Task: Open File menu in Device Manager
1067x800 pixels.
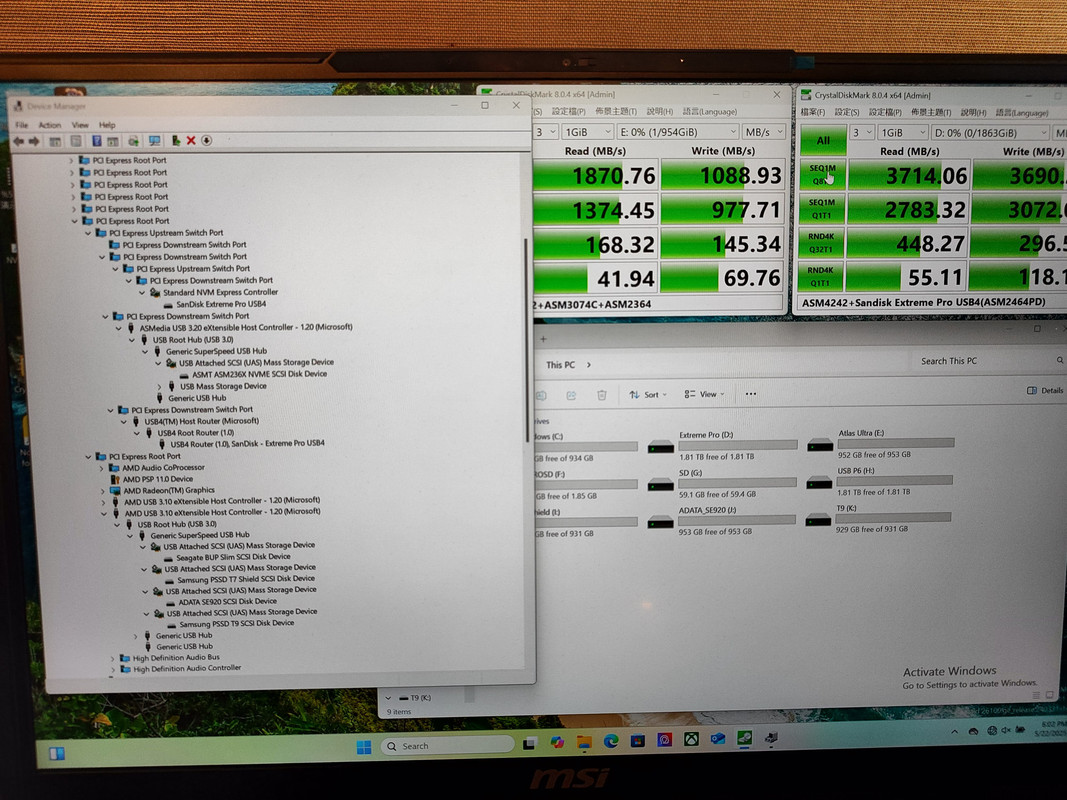Action: pyautogui.click(x=22, y=125)
